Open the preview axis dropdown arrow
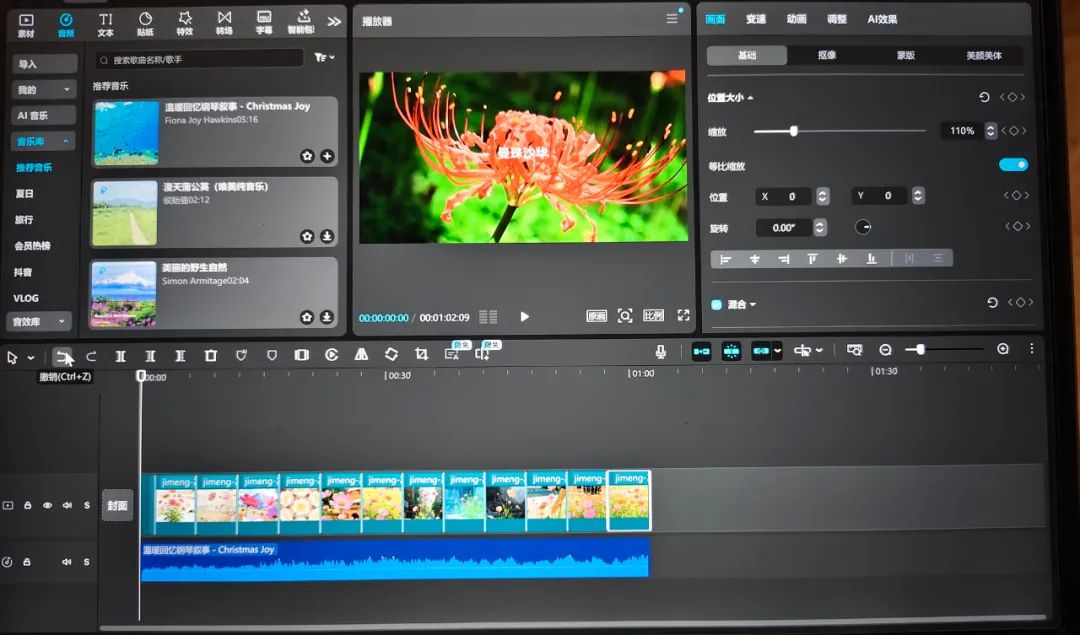The height and width of the screenshot is (635, 1080). click(819, 351)
